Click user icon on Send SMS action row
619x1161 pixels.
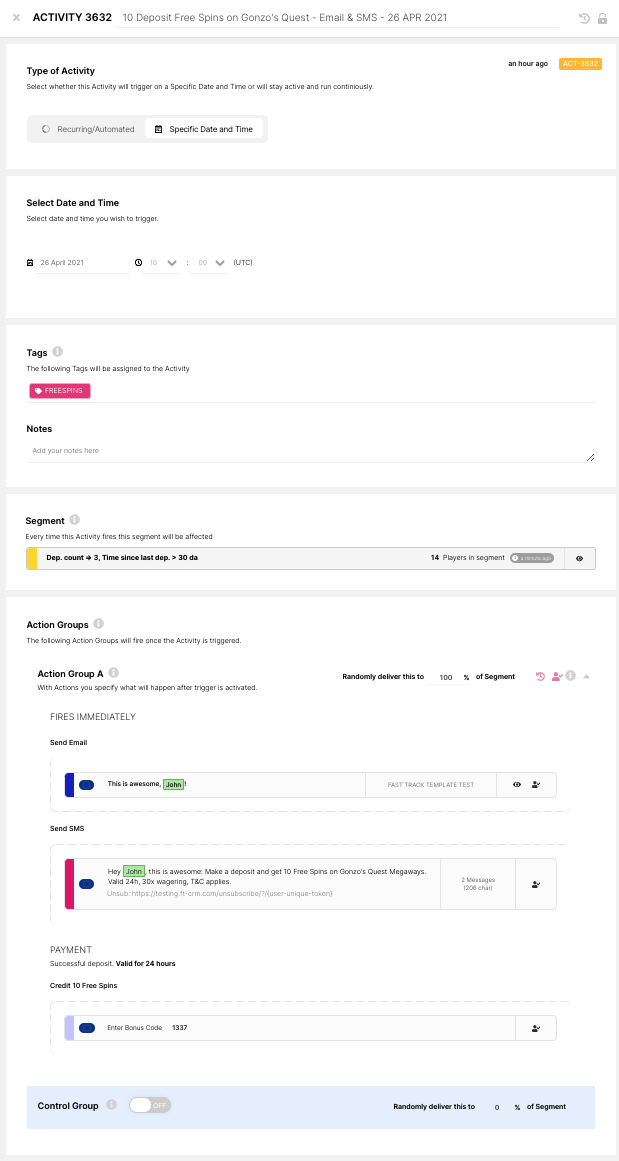tap(536, 884)
